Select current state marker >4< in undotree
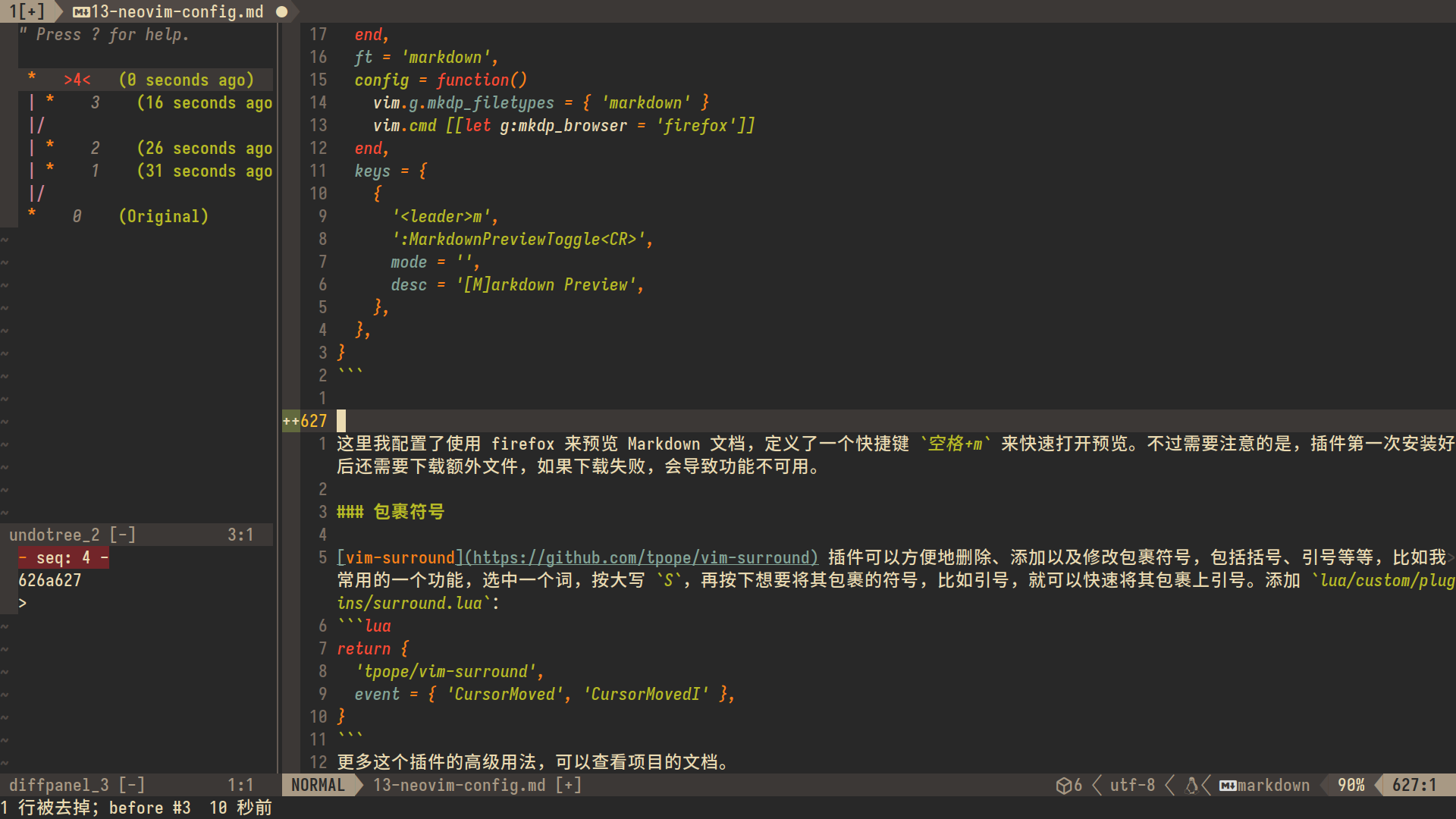The image size is (1456, 819). (77, 80)
